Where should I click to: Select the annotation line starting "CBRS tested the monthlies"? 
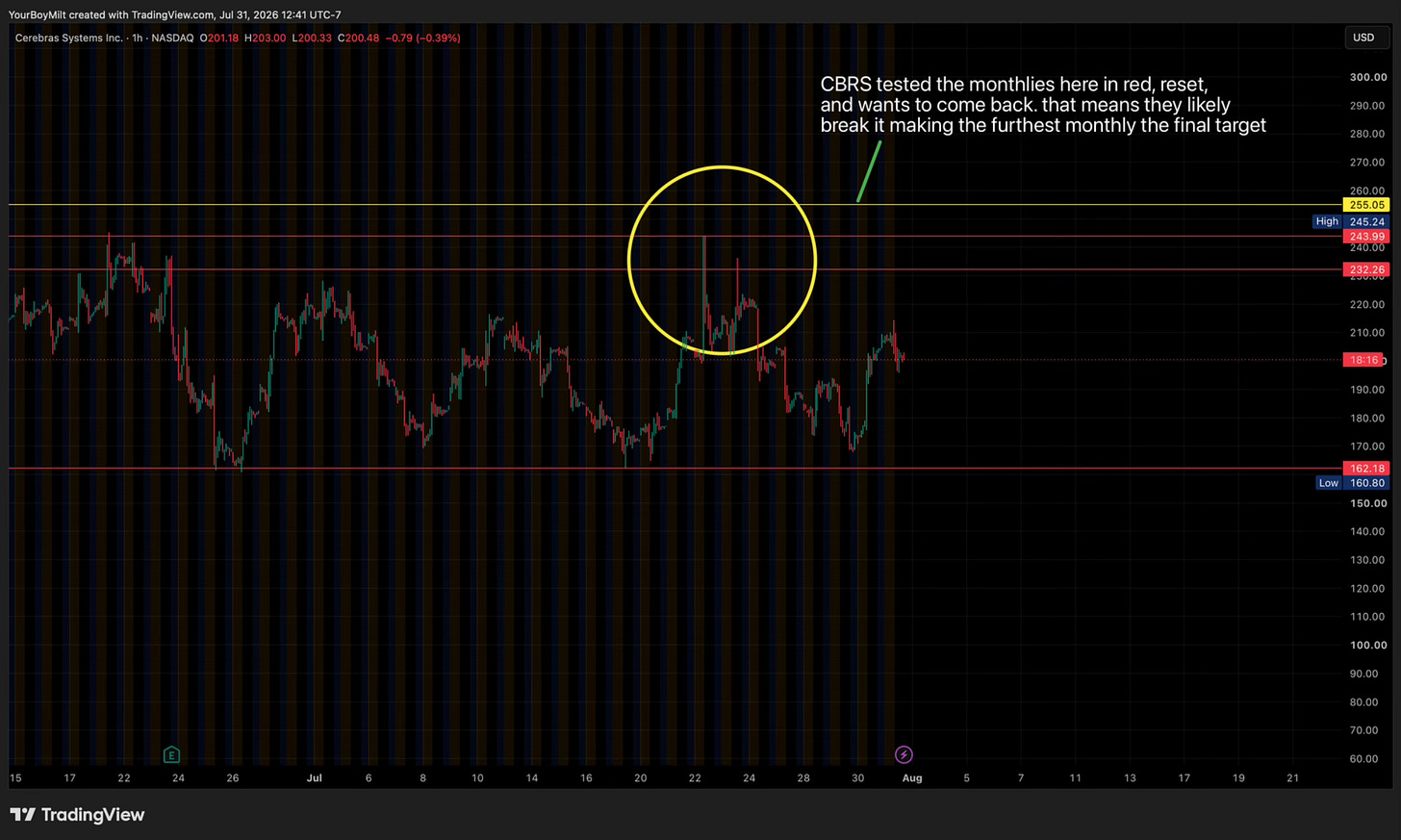point(1014,85)
